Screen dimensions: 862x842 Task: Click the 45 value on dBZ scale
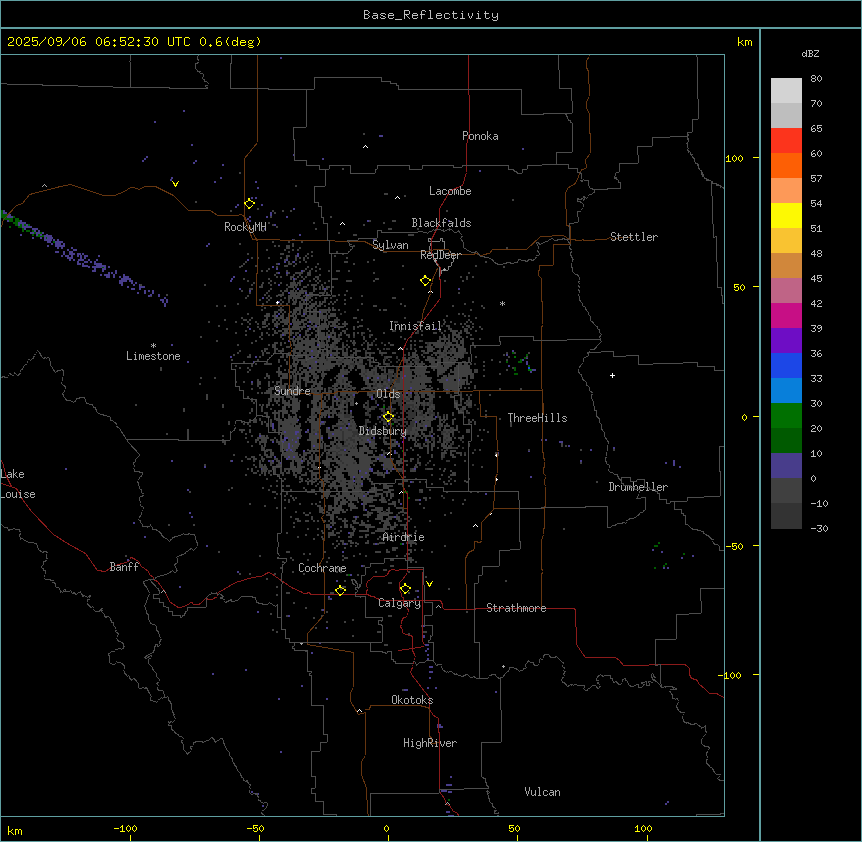tap(816, 279)
